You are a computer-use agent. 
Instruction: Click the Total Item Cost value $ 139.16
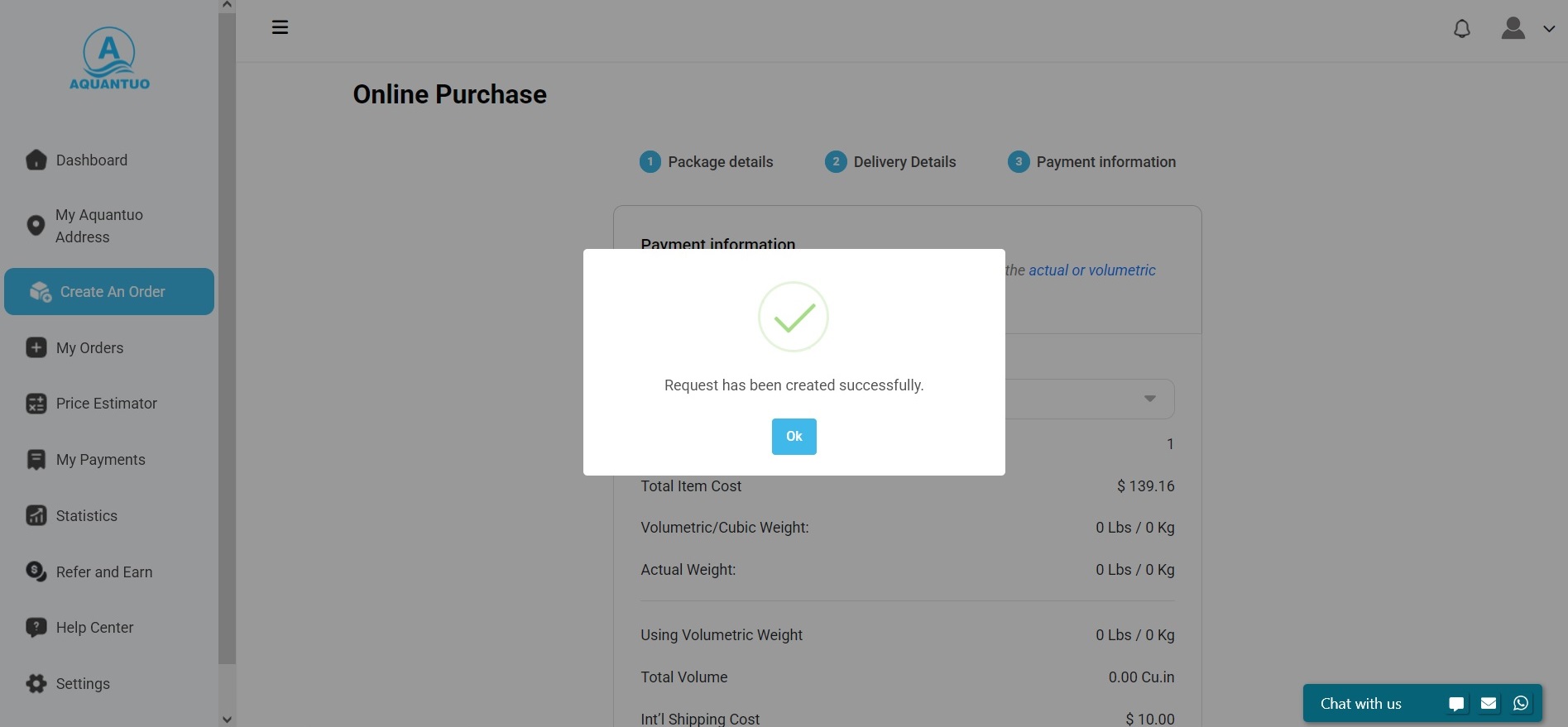[x=1145, y=486]
